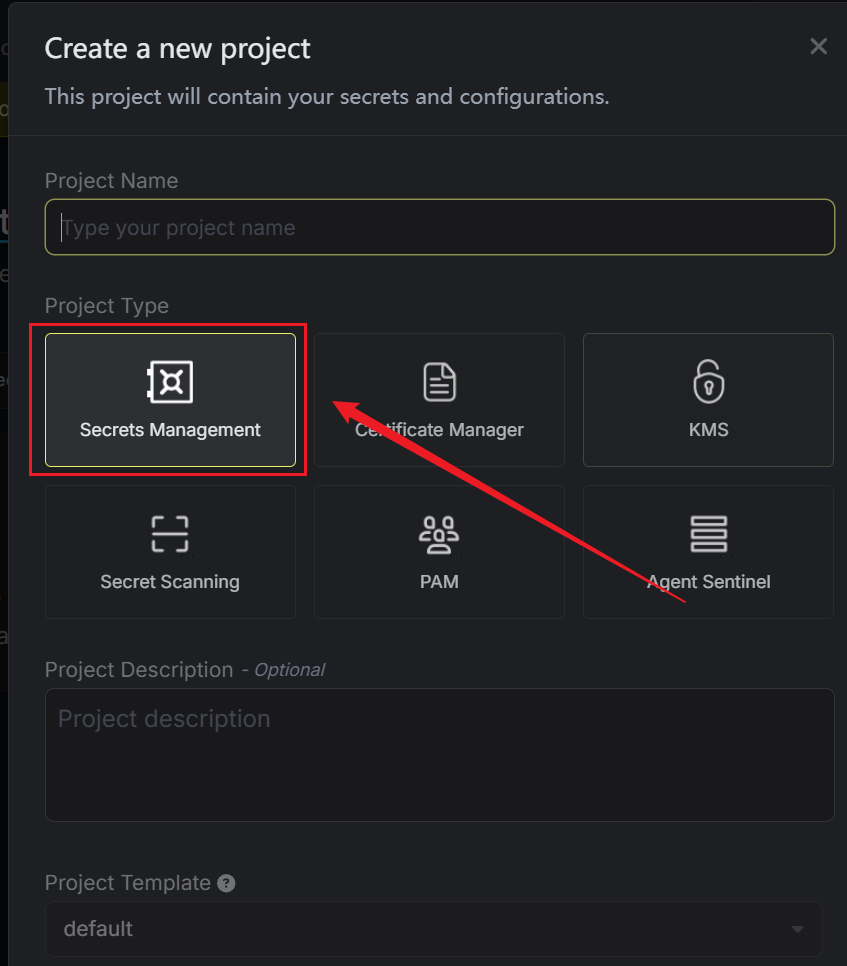Choose the PAM label text
The height and width of the screenshot is (966, 847).
(439, 581)
